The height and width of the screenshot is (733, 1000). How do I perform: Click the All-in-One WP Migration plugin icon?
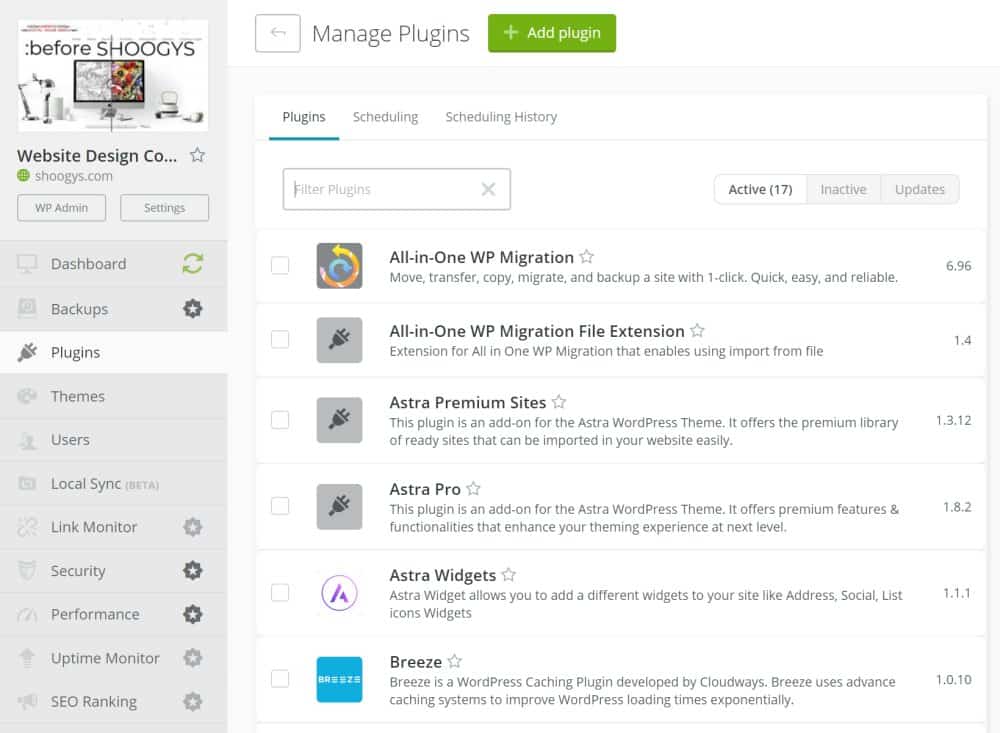point(339,265)
